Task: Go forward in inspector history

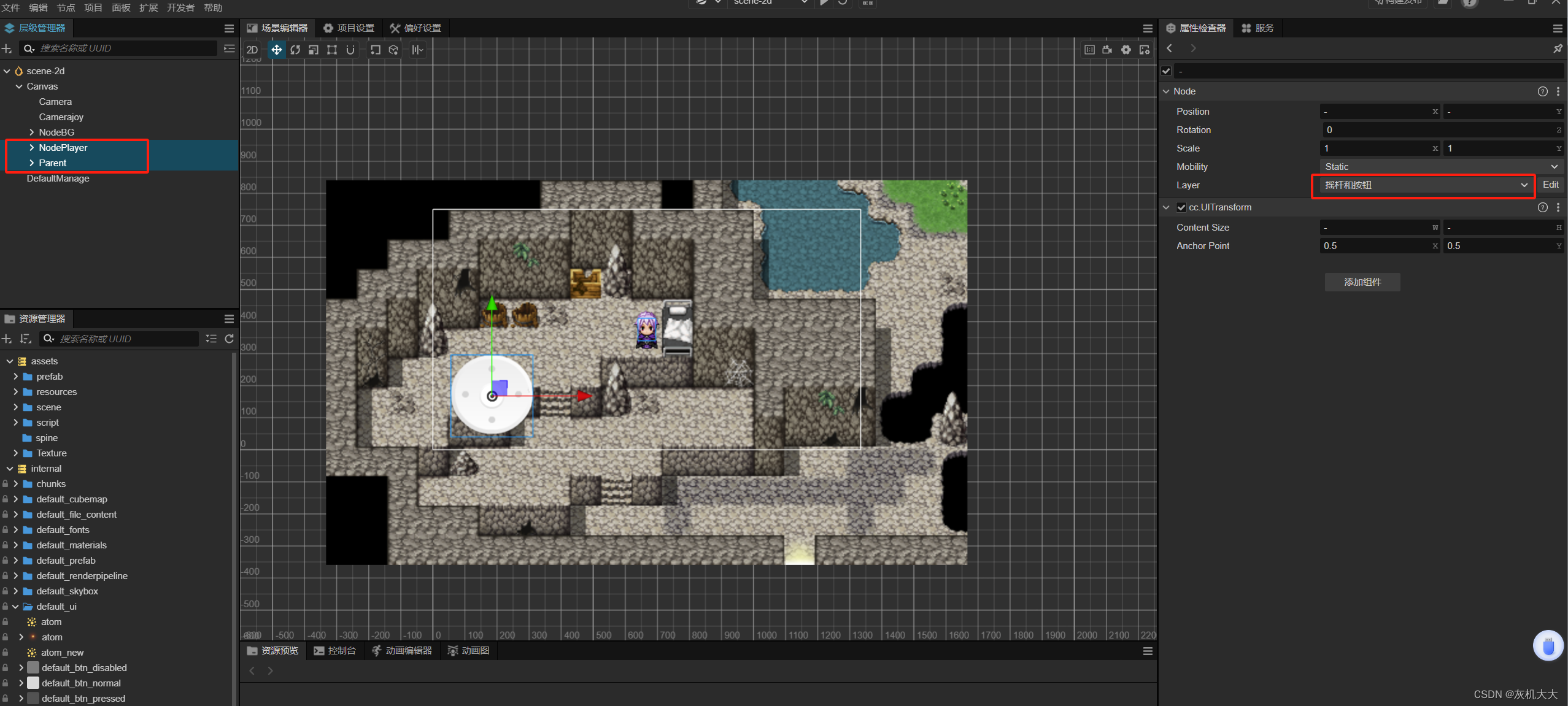Action: coord(1193,48)
